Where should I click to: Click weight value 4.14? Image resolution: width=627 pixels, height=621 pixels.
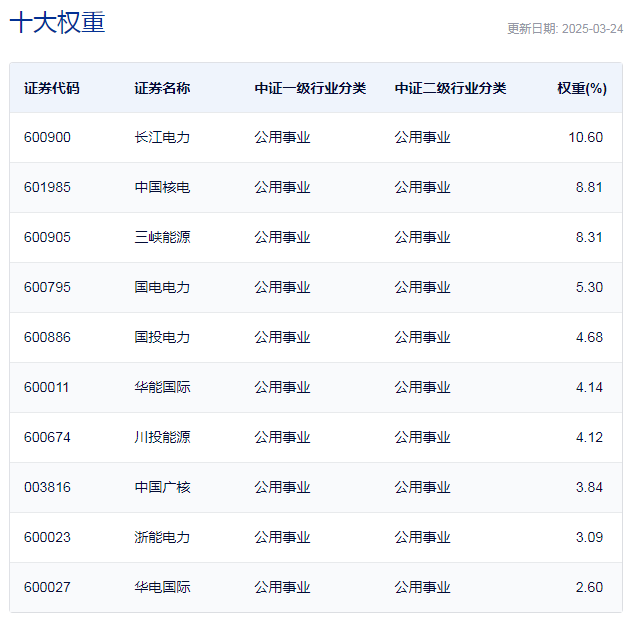pos(589,387)
